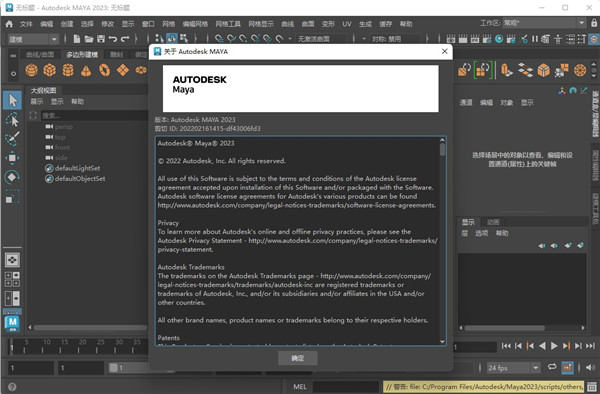This screenshot has height=394, width=600.
Task: Activate the Scale tool
Action: (12, 197)
